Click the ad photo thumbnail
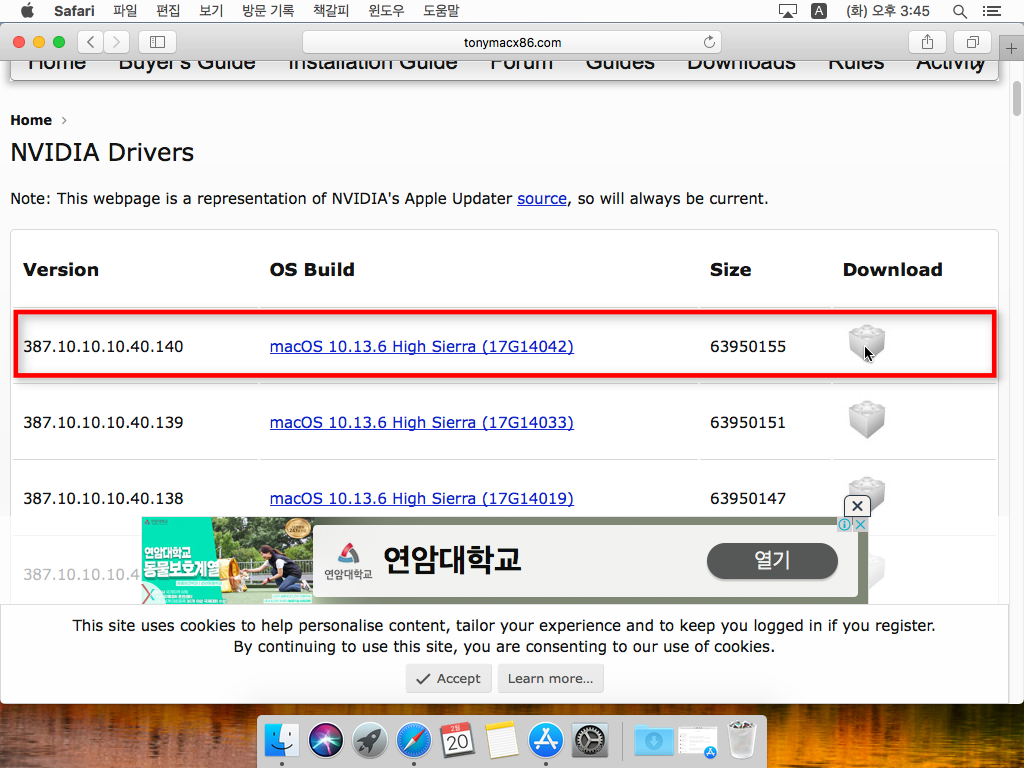The image size is (1024, 768). pyautogui.click(x=227, y=560)
